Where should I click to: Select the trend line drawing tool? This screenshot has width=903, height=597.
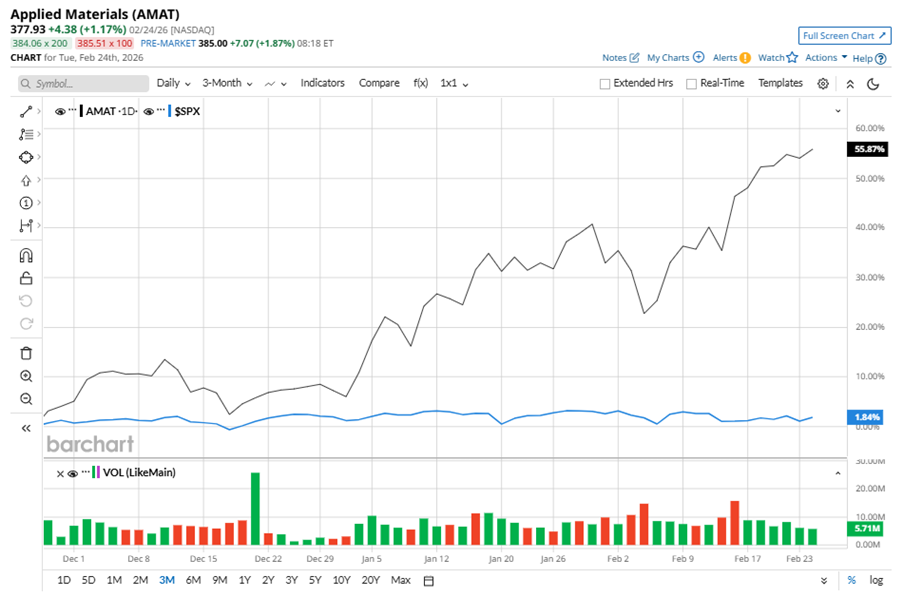click(27, 111)
